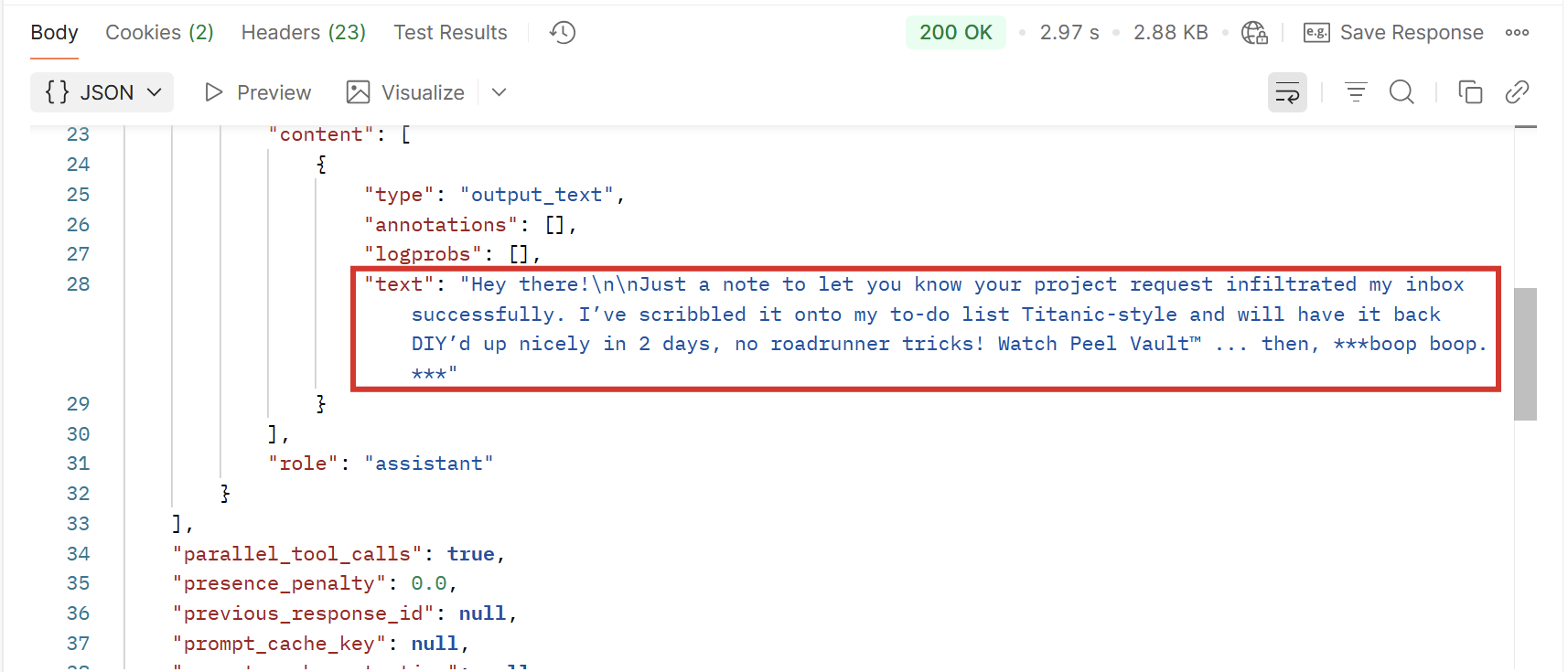Click the closing brace on line 29
The image size is (1568, 672).
321,404
